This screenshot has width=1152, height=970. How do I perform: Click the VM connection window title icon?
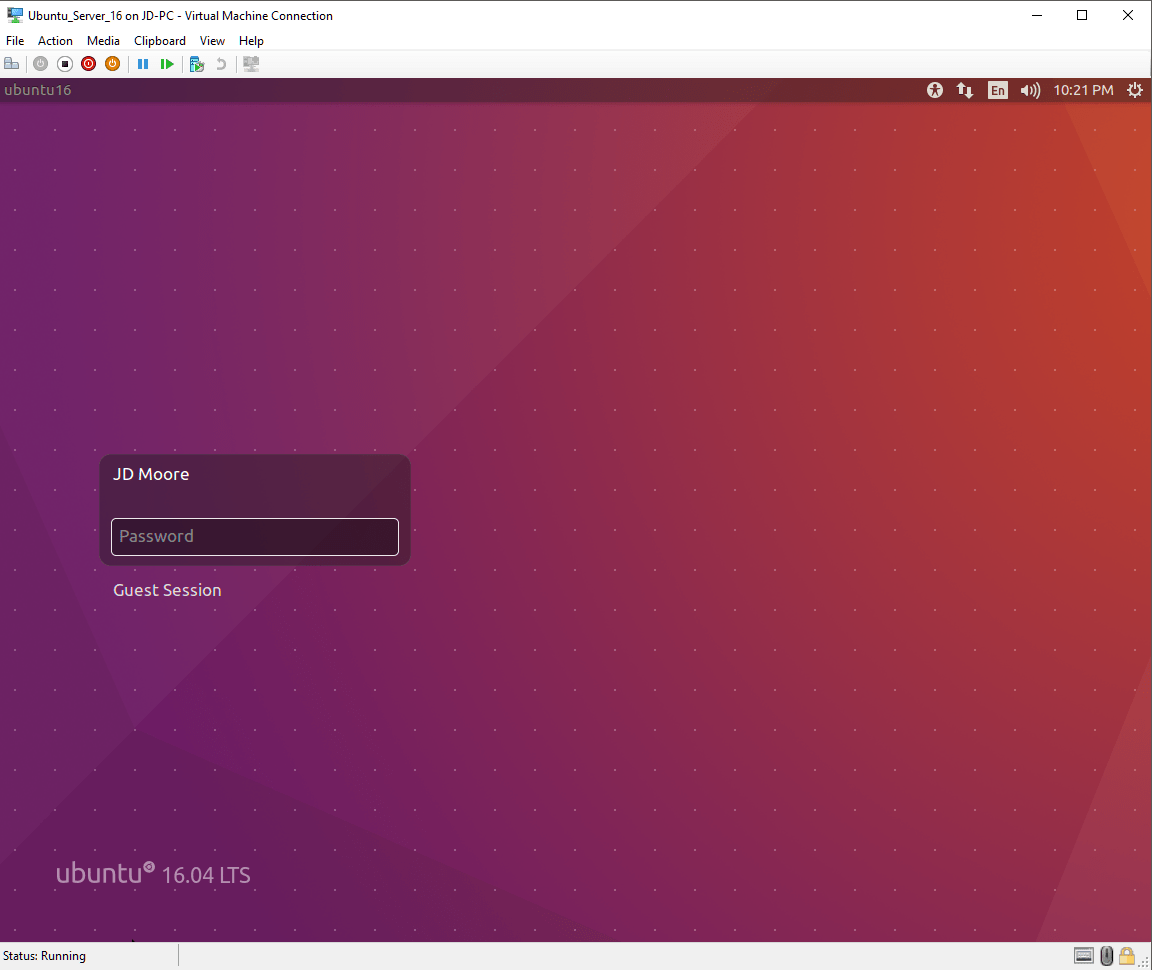point(15,15)
